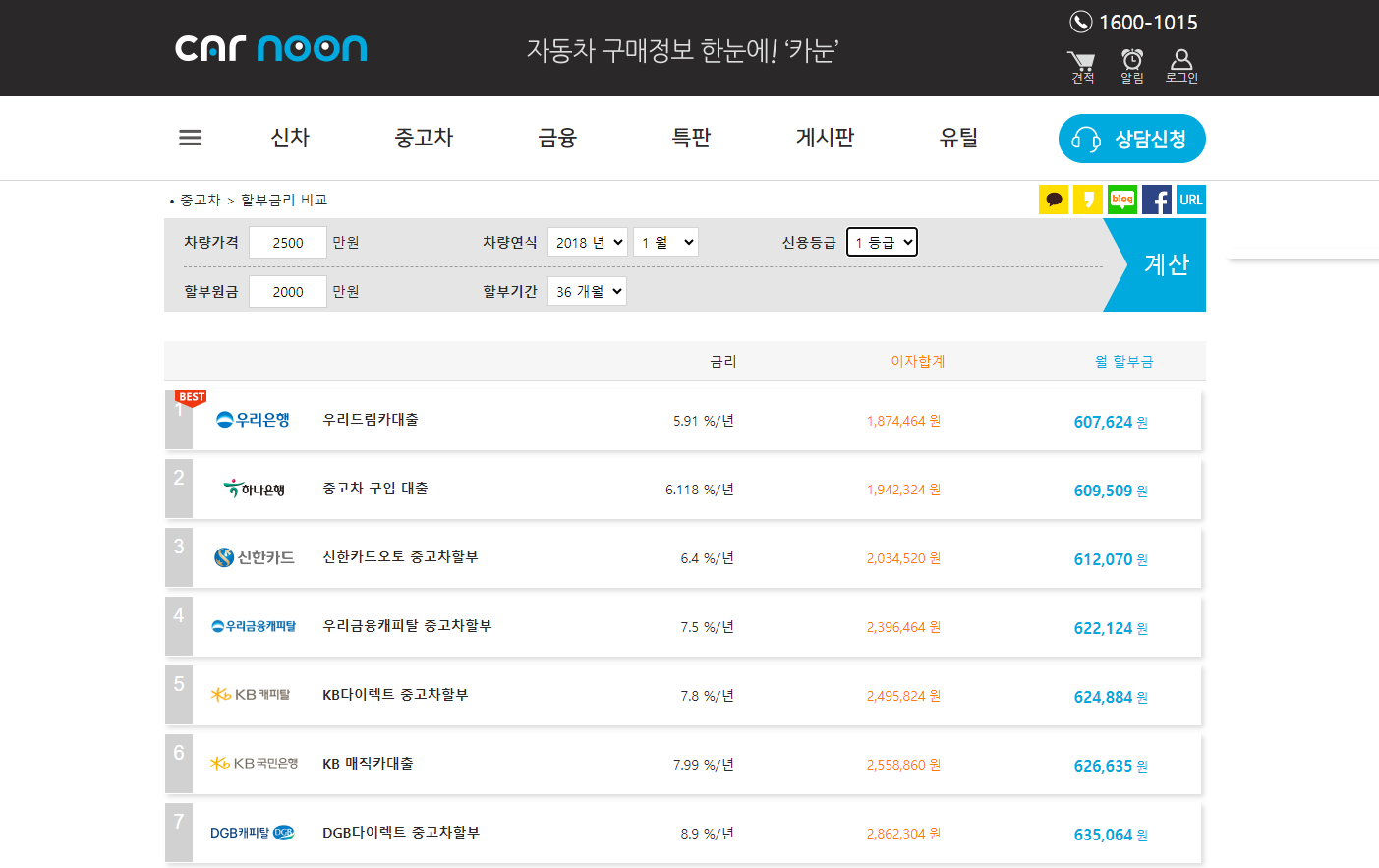Open the 유틸 menu
This screenshot has height=868, width=1379.
[958, 138]
